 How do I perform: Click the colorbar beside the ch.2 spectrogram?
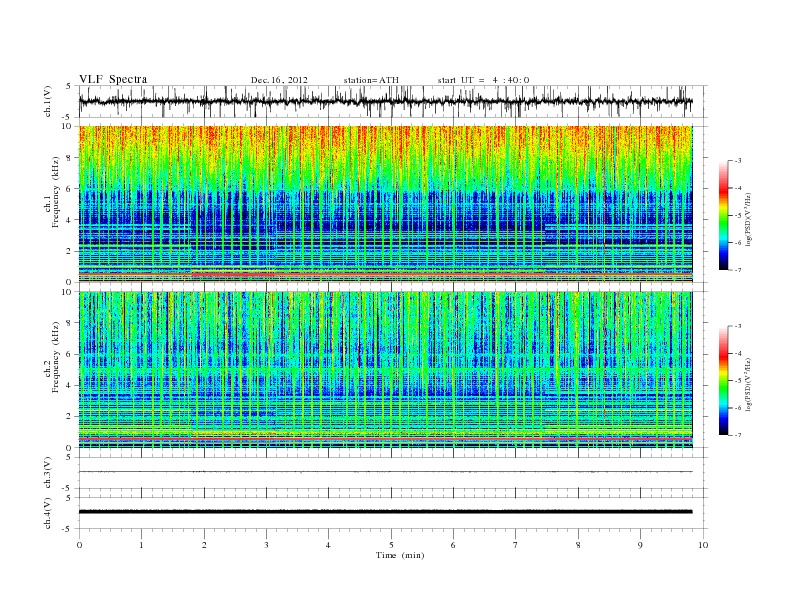pos(723,381)
